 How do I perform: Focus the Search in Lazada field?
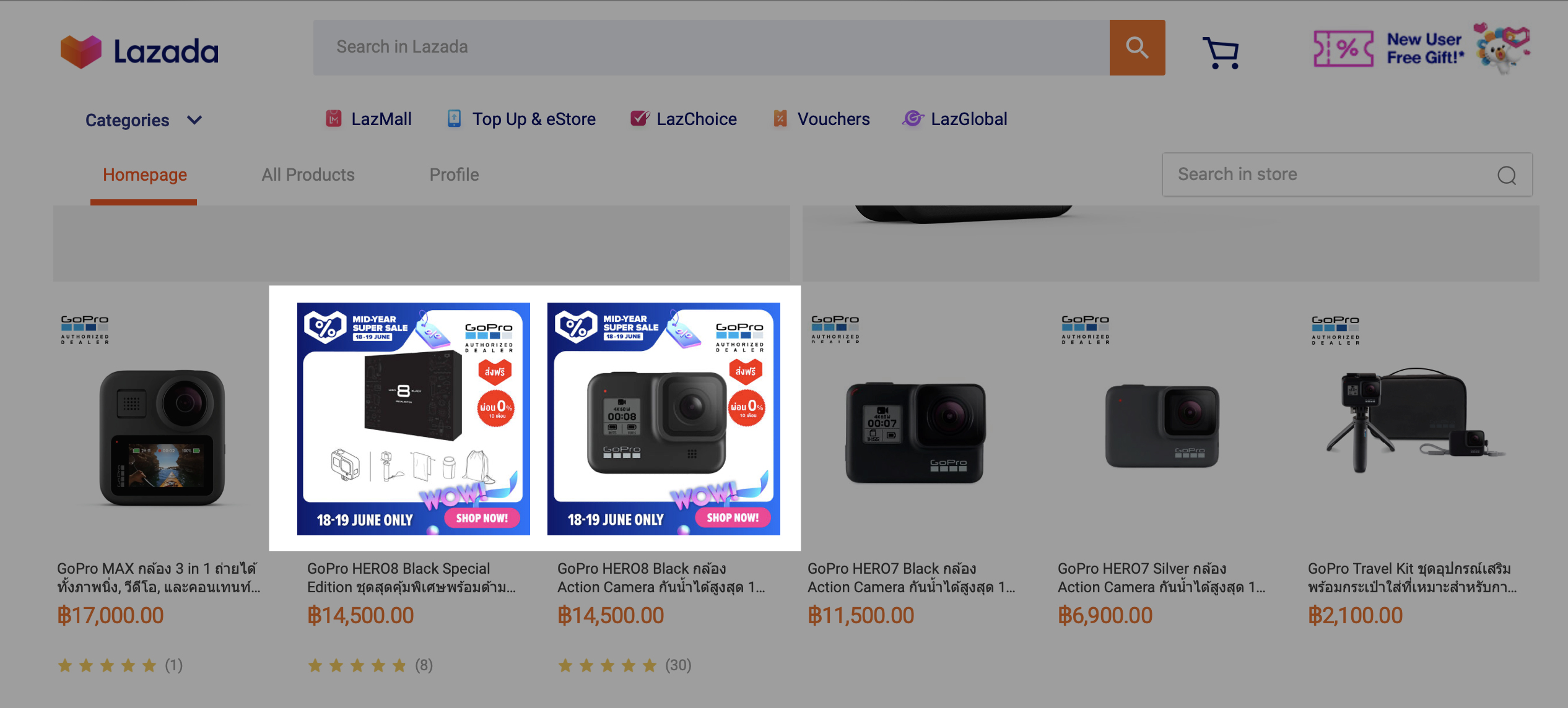[x=711, y=48]
